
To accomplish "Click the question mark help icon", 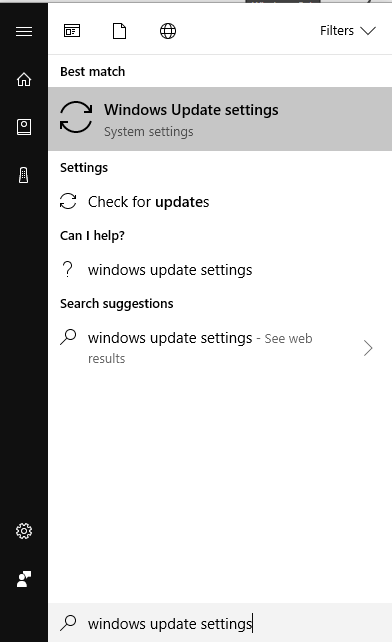I will pyautogui.click(x=68, y=269).
